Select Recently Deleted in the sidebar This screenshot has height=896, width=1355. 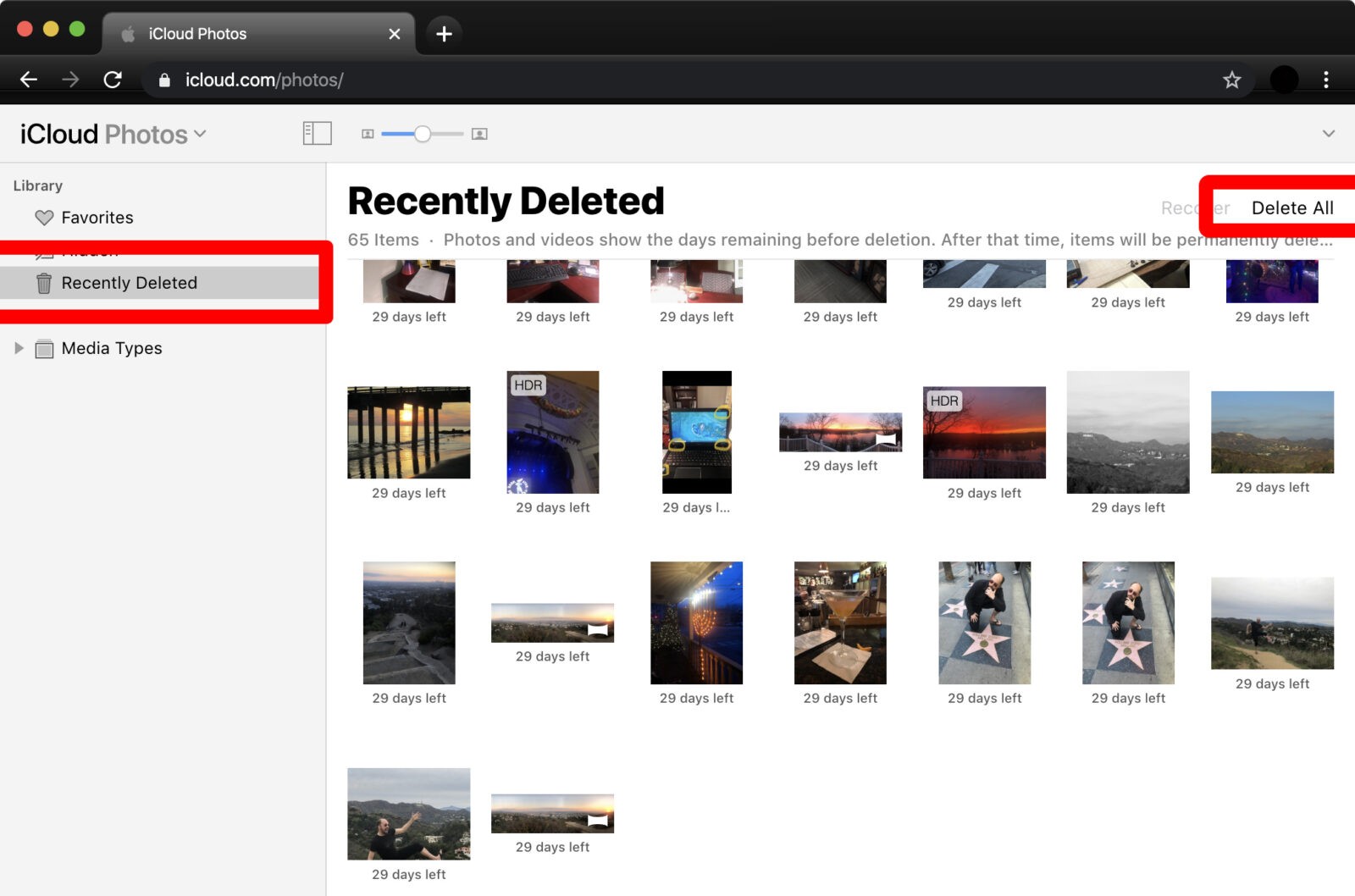(129, 283)
